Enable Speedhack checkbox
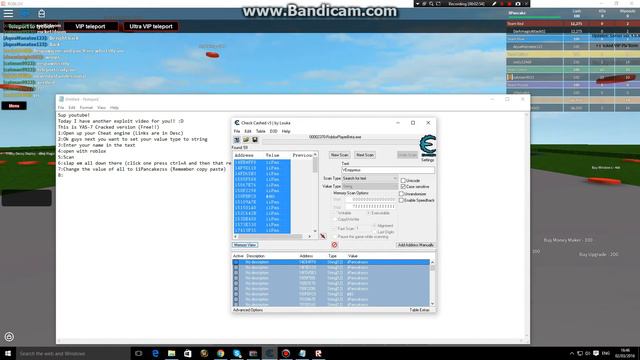This screenshot has height=360, width=640. click(x=402, y=200)
